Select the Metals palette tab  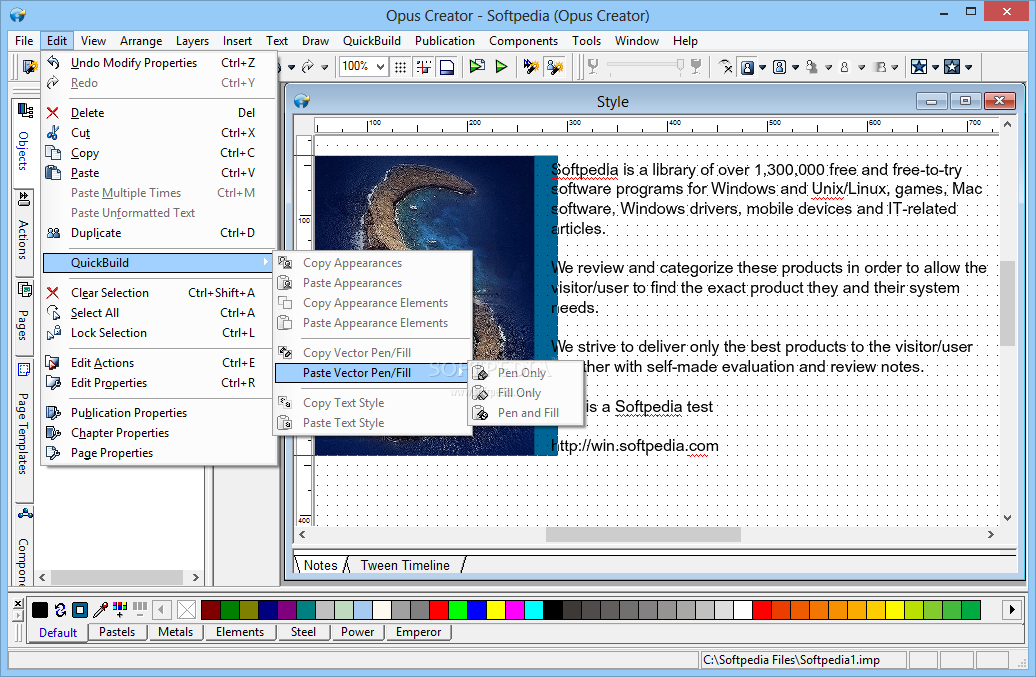(x=175, y=632)
